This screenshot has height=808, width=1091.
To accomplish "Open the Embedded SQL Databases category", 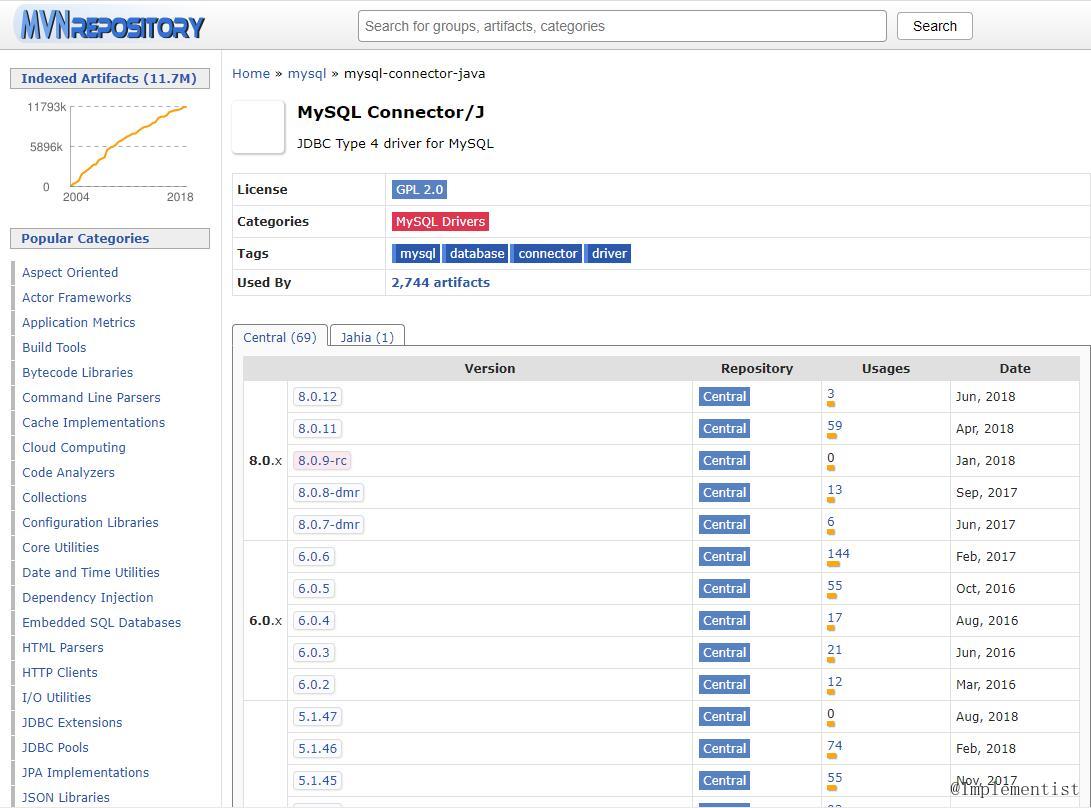I will pyautogui.click(x=102, y=623).
